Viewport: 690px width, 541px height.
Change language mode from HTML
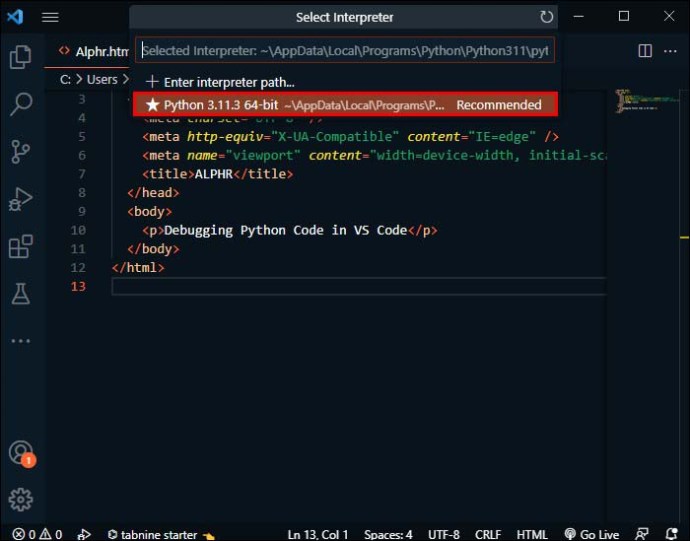pos(531,534)
